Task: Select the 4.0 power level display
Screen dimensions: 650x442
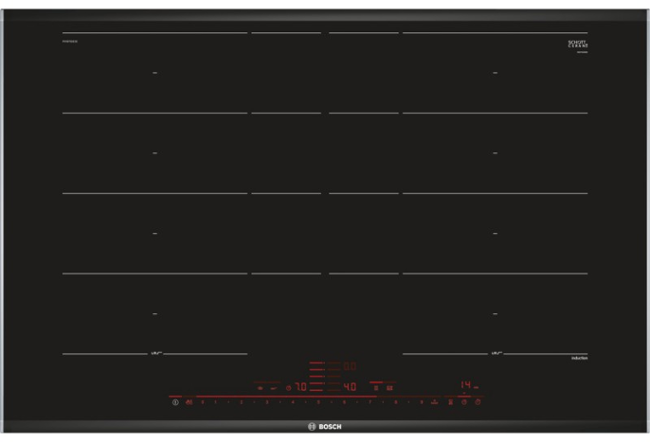Action: tap(350, 386)
